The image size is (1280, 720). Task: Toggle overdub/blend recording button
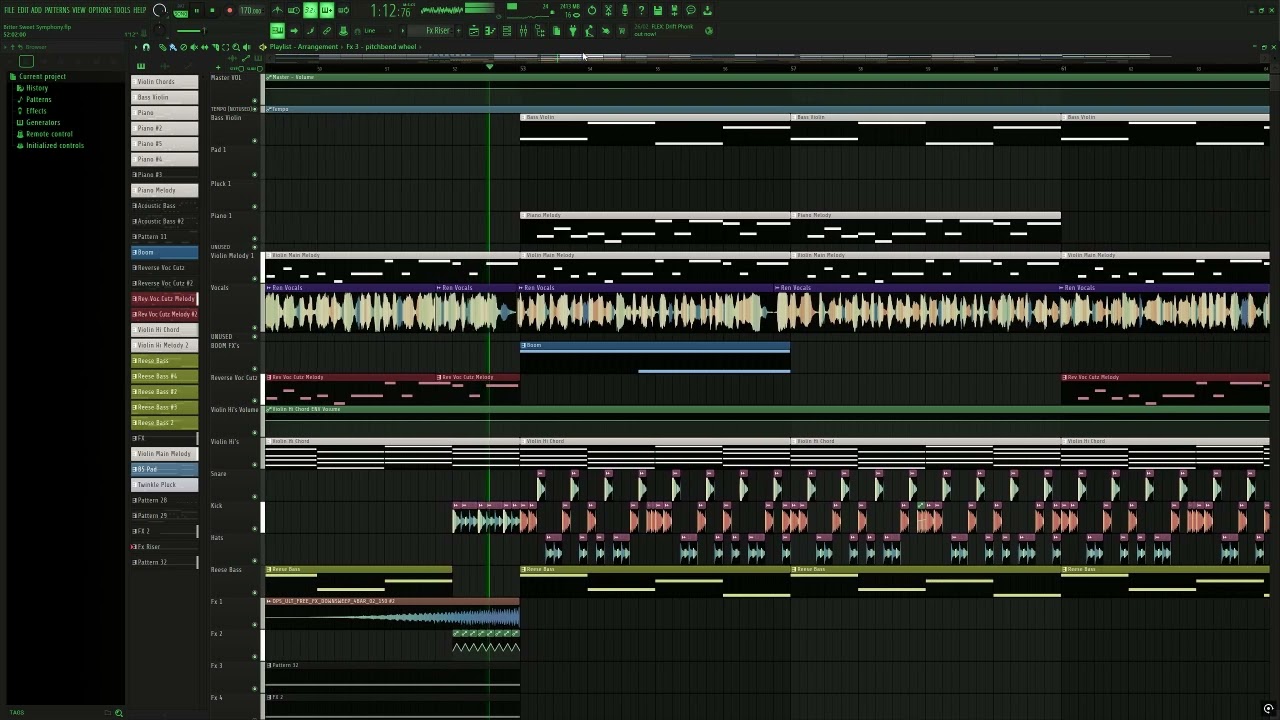click(x=327, y=10)
